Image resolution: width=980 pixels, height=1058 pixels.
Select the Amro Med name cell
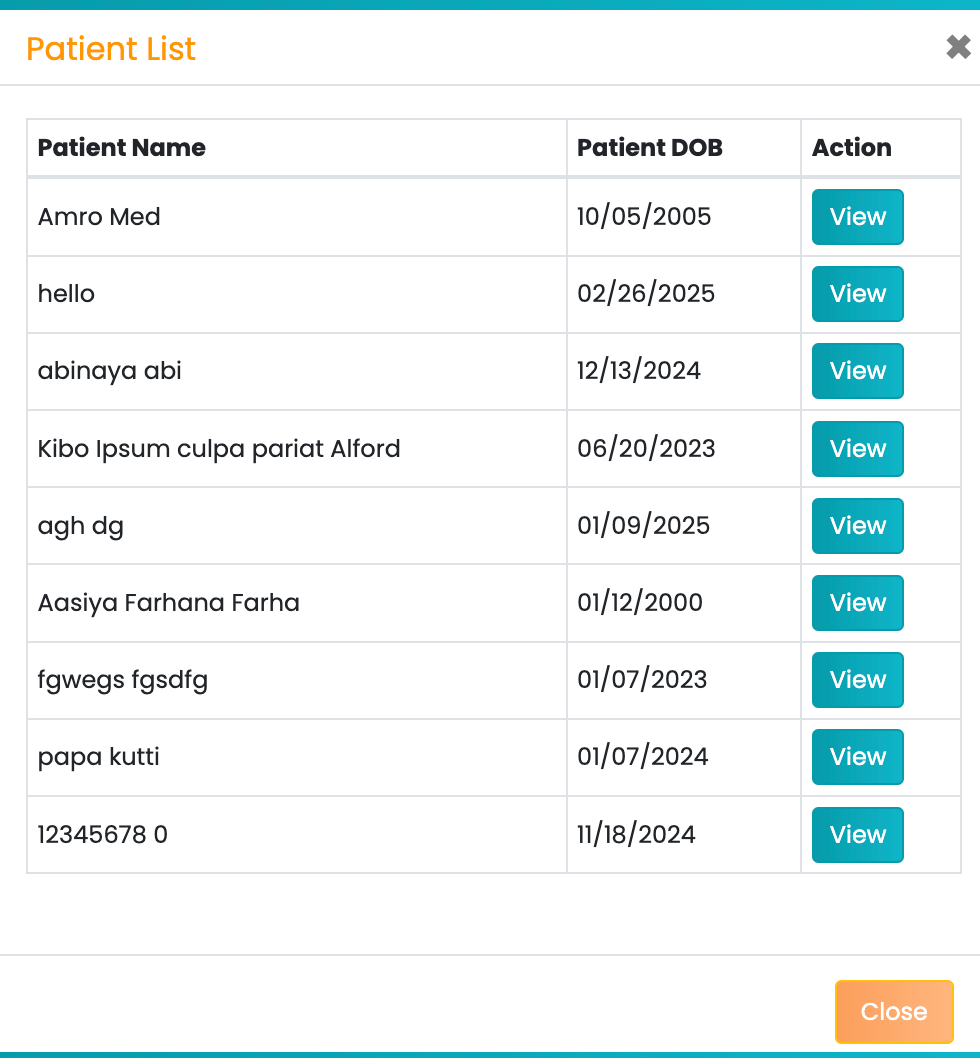[99, 217]
